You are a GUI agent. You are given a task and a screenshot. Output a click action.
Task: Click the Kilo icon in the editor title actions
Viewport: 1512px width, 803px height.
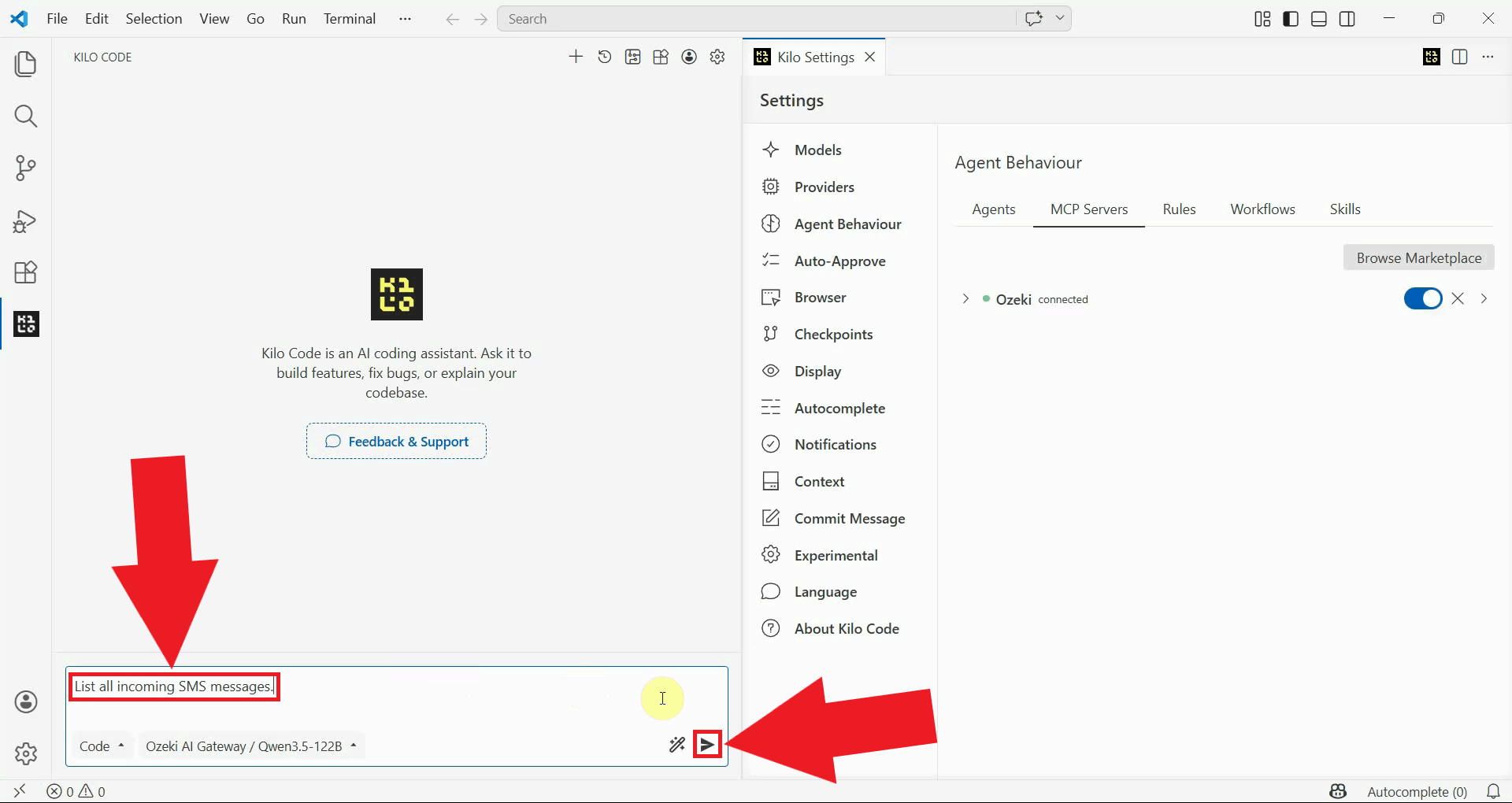tap(1432, 57)
